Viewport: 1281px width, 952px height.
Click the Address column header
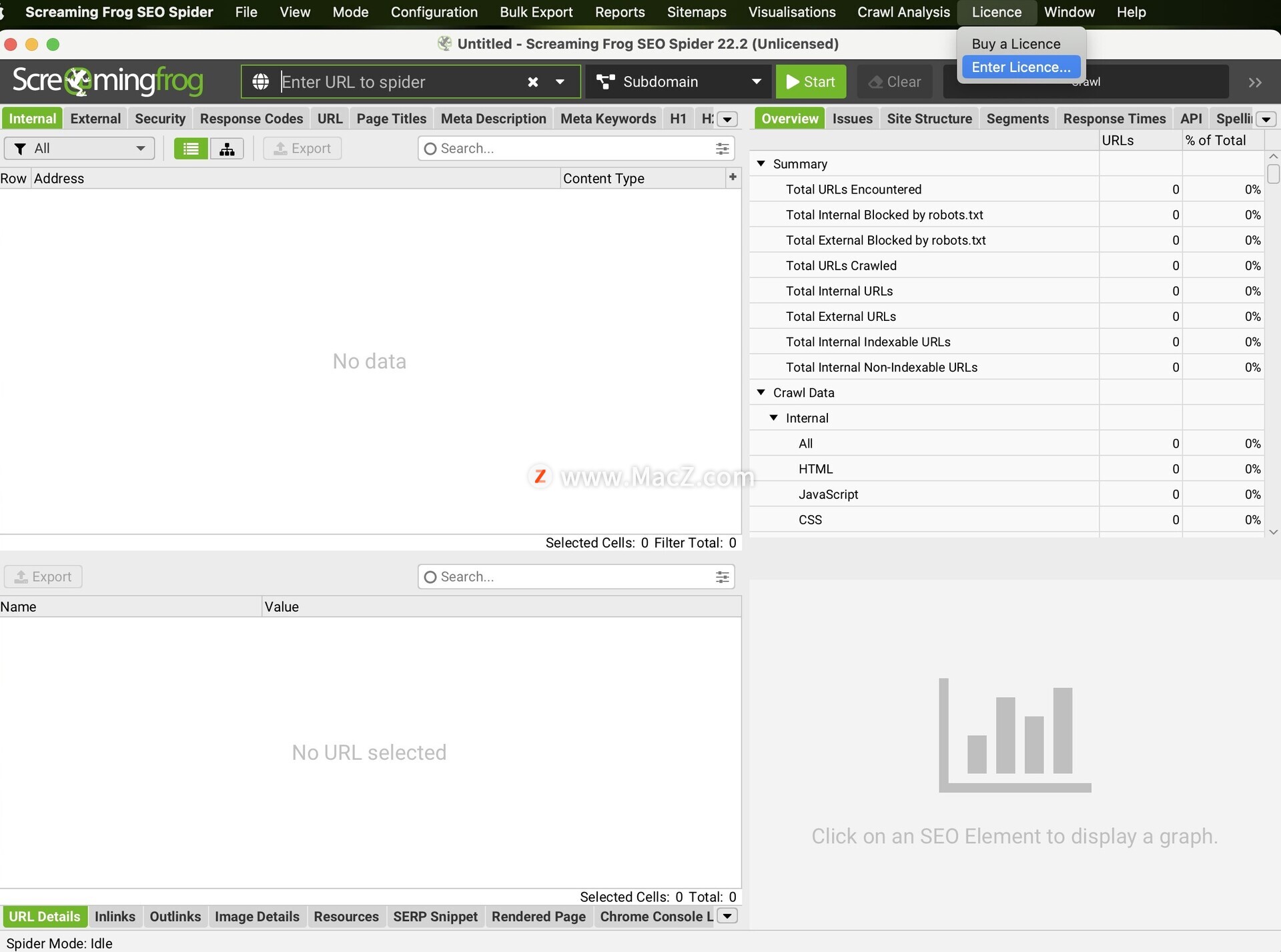tap(296, 178)
